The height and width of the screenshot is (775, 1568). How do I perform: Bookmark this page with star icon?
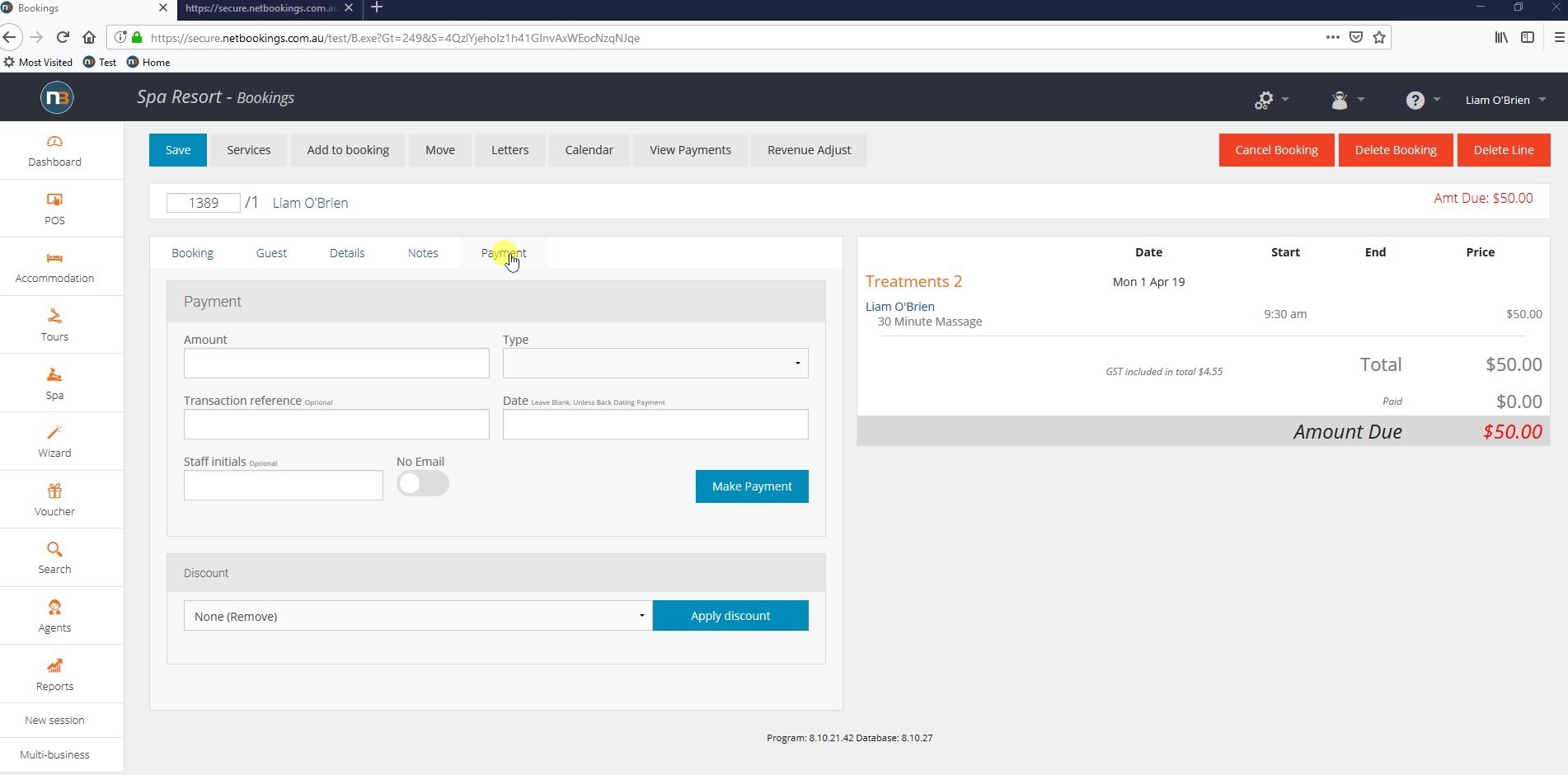[x=1379, y=37]
